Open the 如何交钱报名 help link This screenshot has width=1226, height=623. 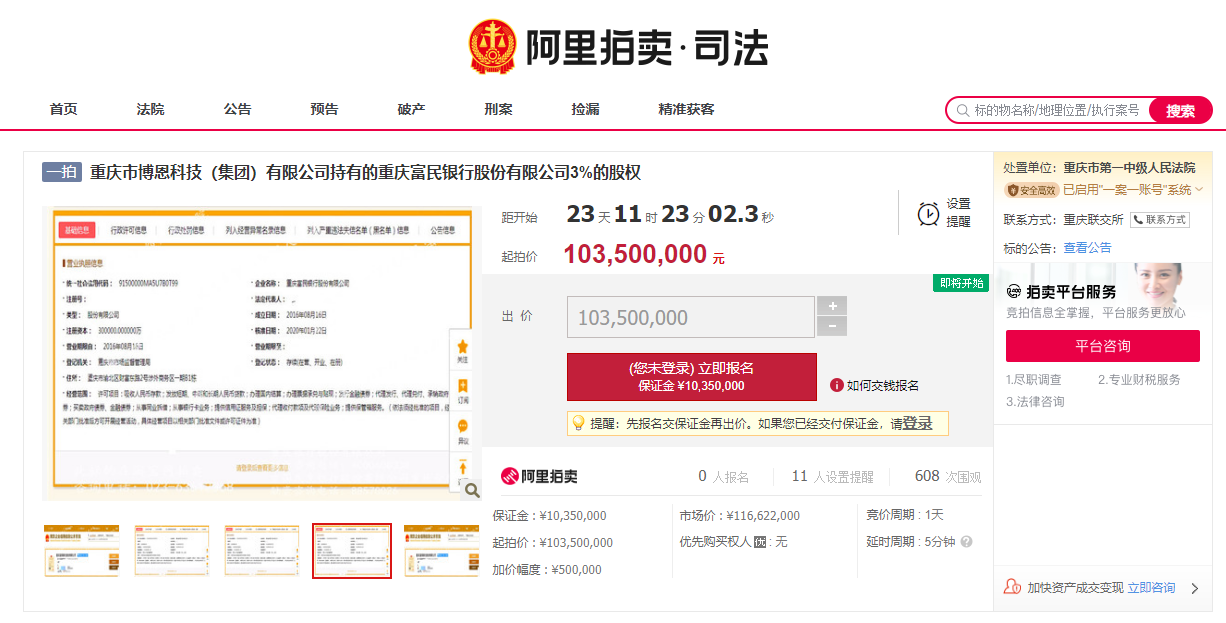pyautogui.click(x=883, y=385)
